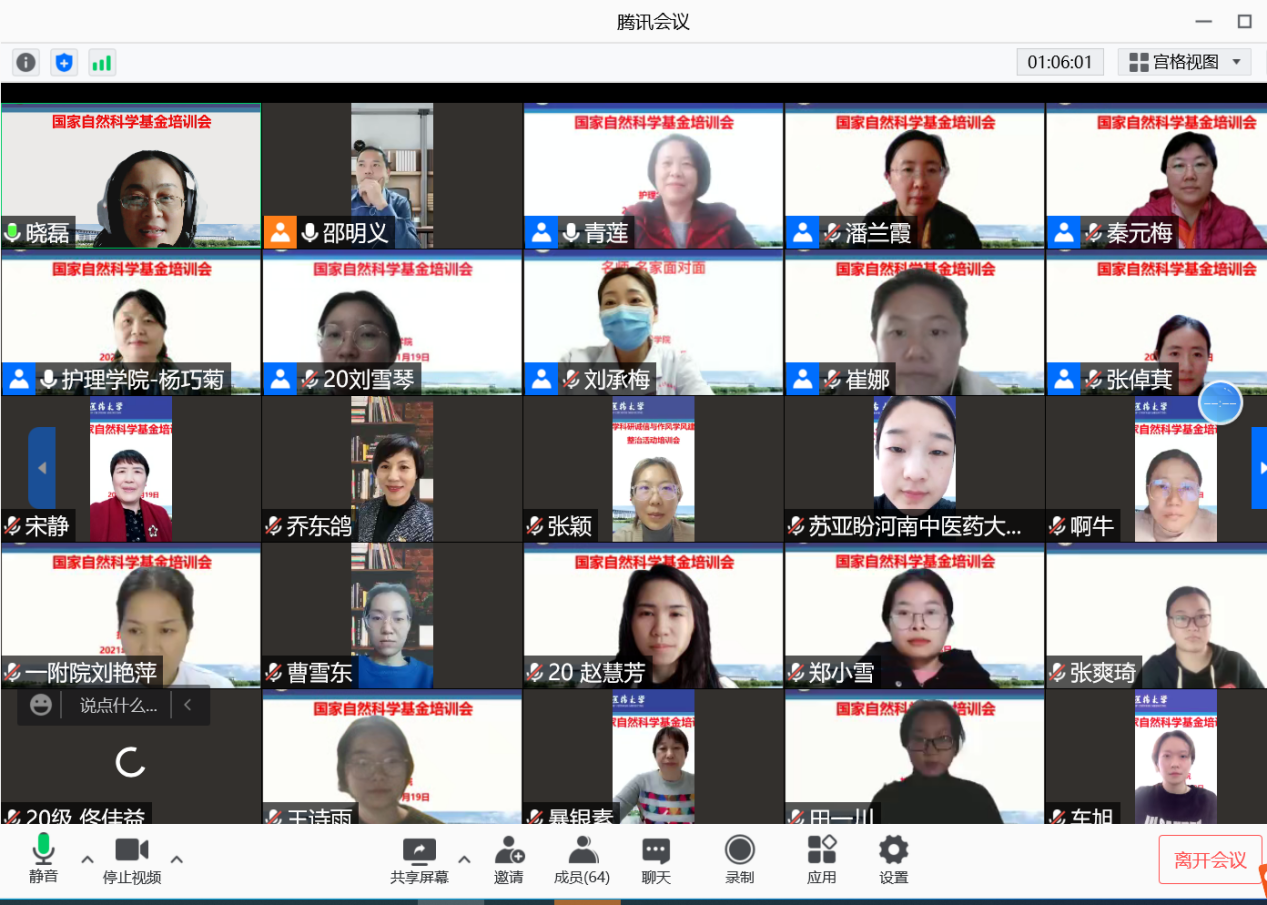This screenshot has width=1267, height=905.
Task: Open the 应用 apps icon
Action: pos(822,859)
